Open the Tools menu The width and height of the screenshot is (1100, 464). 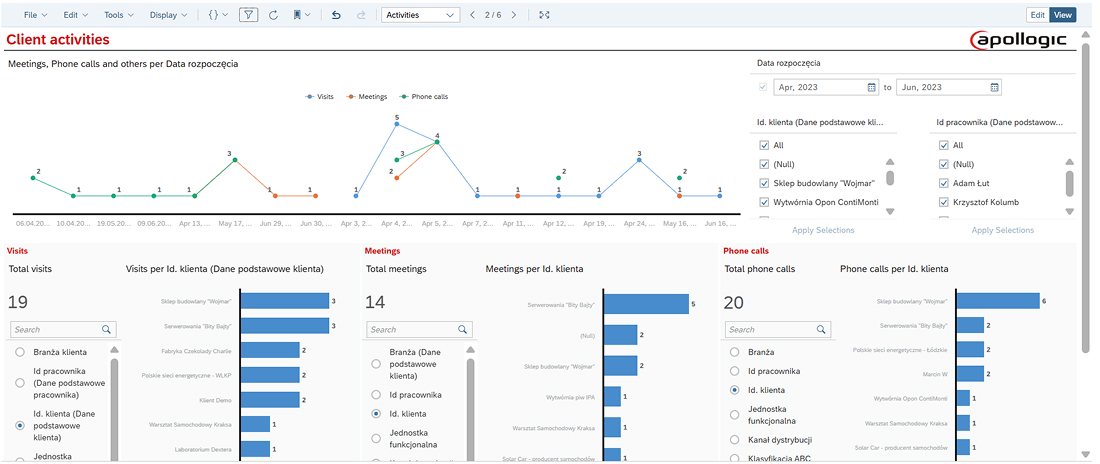[118, 15]
